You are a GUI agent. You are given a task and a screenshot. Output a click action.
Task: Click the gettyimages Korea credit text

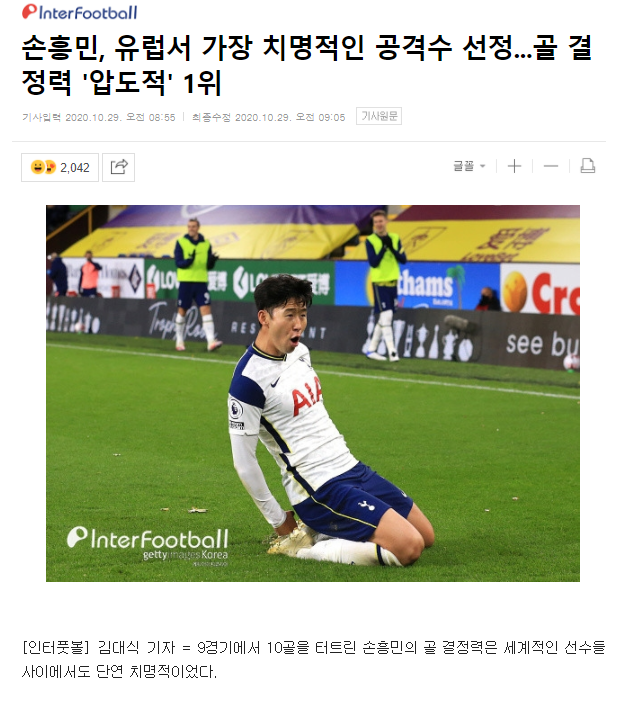click(185, 555)
